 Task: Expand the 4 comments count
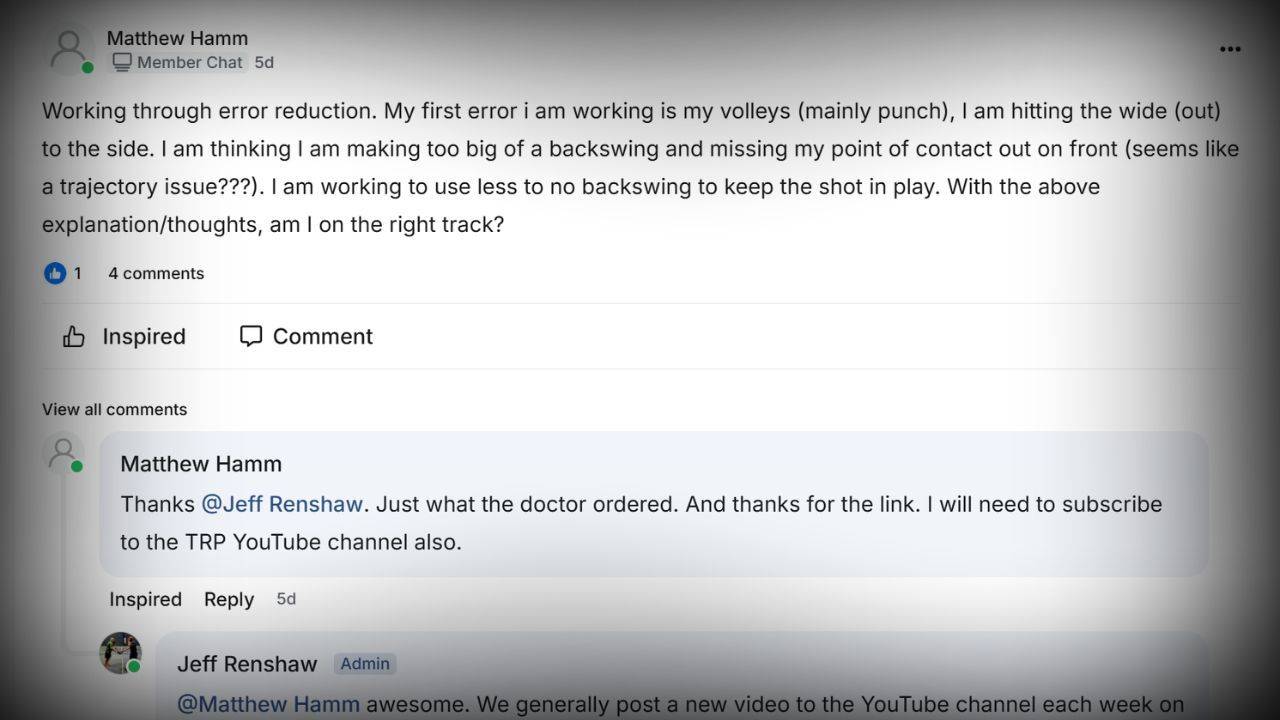tap(156, 273)
